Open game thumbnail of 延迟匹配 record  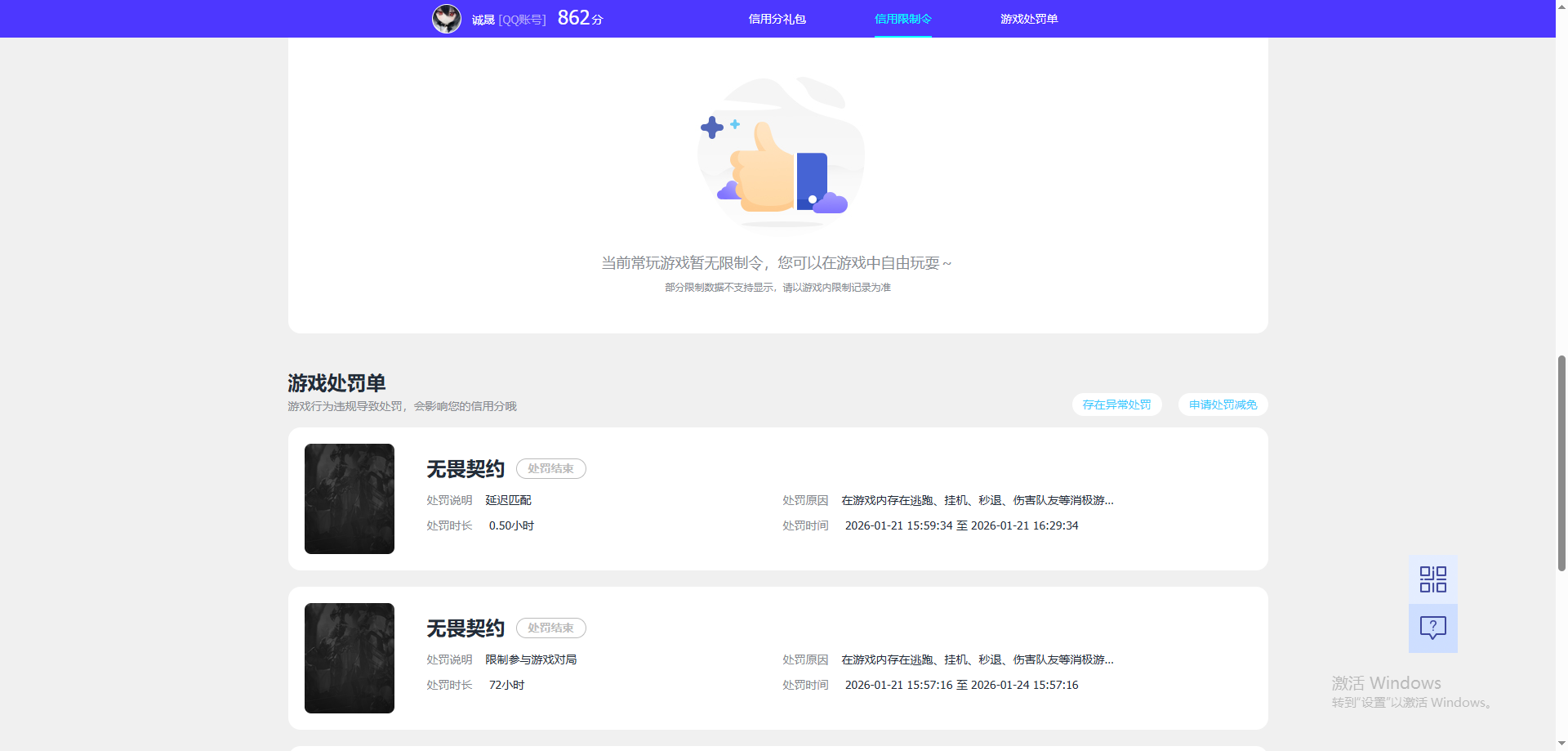(350, 498)
